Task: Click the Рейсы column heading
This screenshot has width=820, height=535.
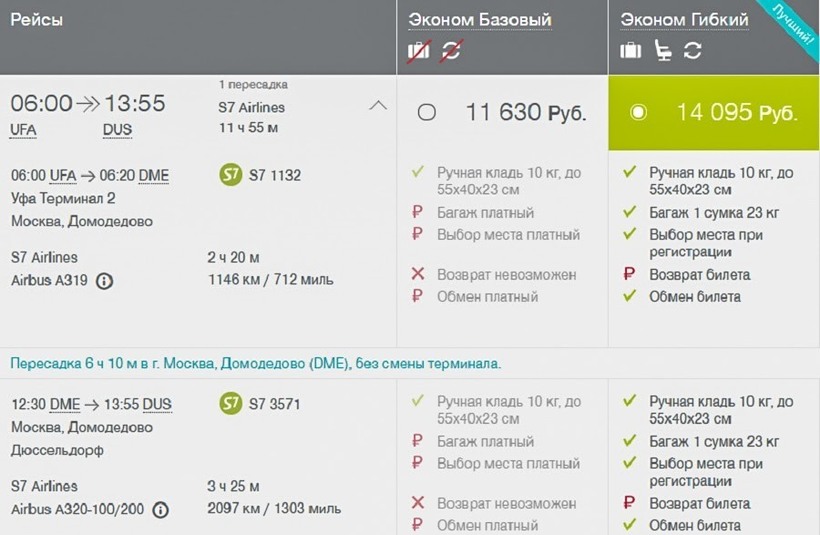Action: (x=37, y=20)
